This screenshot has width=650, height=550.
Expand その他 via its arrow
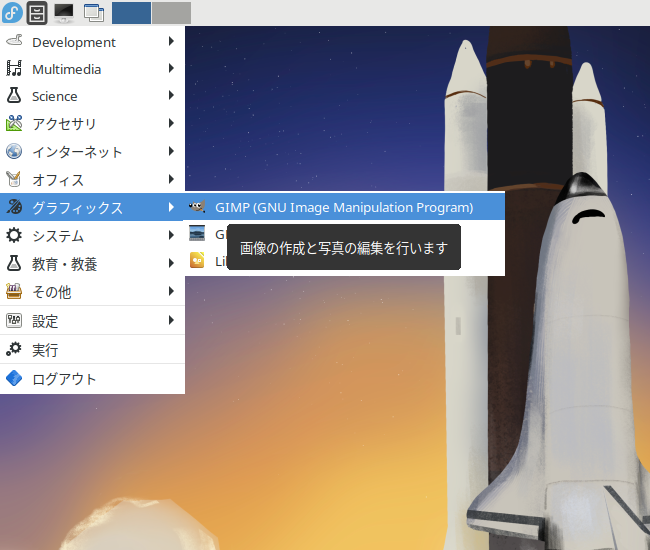click(171, 291)
